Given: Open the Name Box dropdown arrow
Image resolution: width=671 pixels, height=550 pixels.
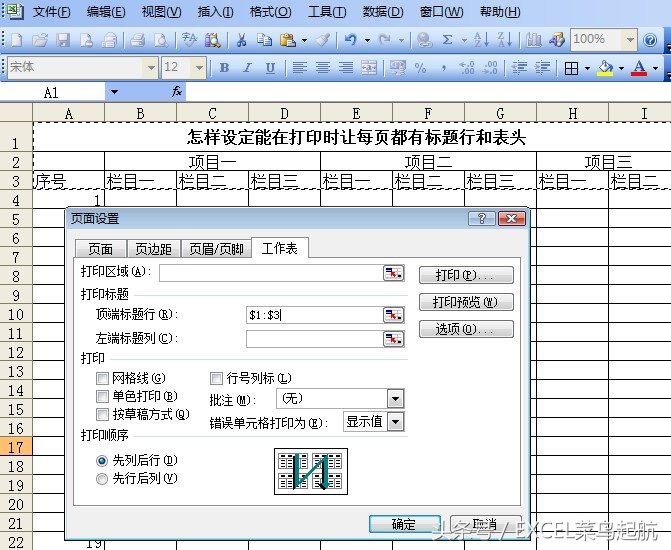Looking at the screenshot, I should pos(114,92).
